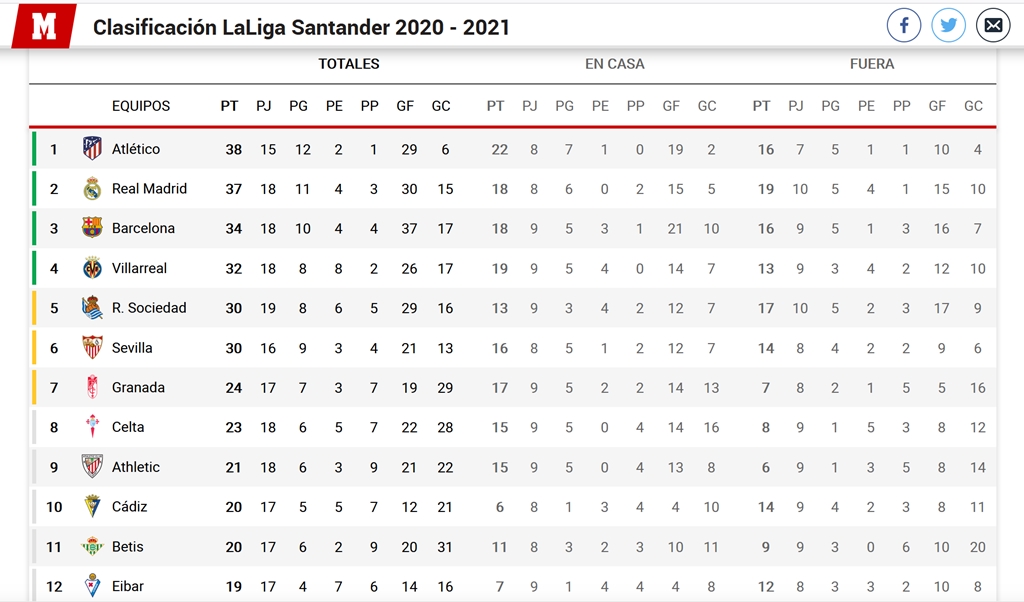The image size is (1024, 602).
Task: Click the Real Madrid club crest
Action: [92, 189]
